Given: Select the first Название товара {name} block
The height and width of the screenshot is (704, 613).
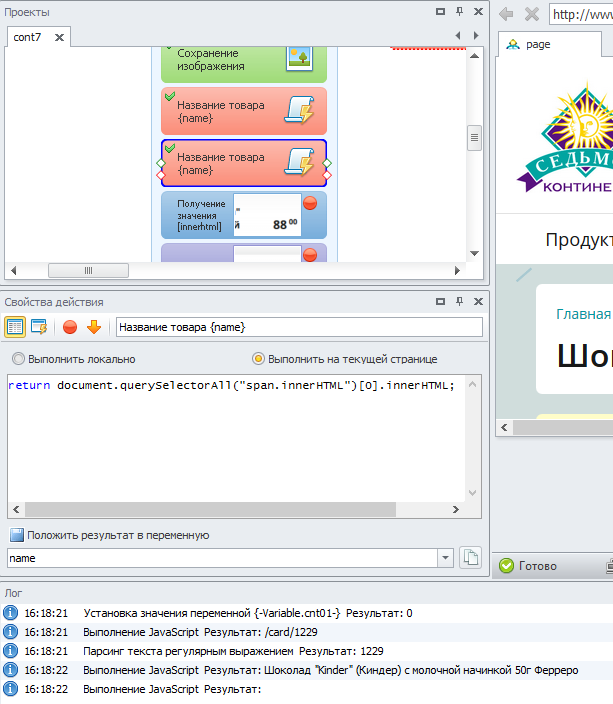Looking at the screenshot, I should [244, 111].
